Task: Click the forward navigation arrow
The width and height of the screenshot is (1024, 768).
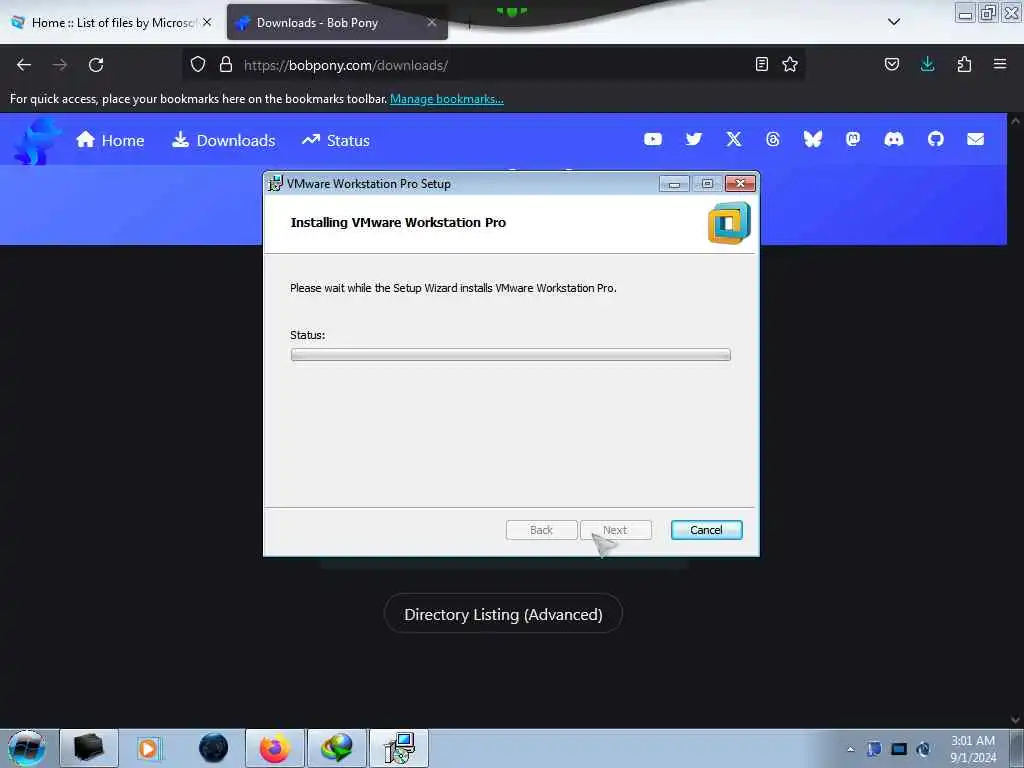Action: pyautogui.click(x=60, y=65)
